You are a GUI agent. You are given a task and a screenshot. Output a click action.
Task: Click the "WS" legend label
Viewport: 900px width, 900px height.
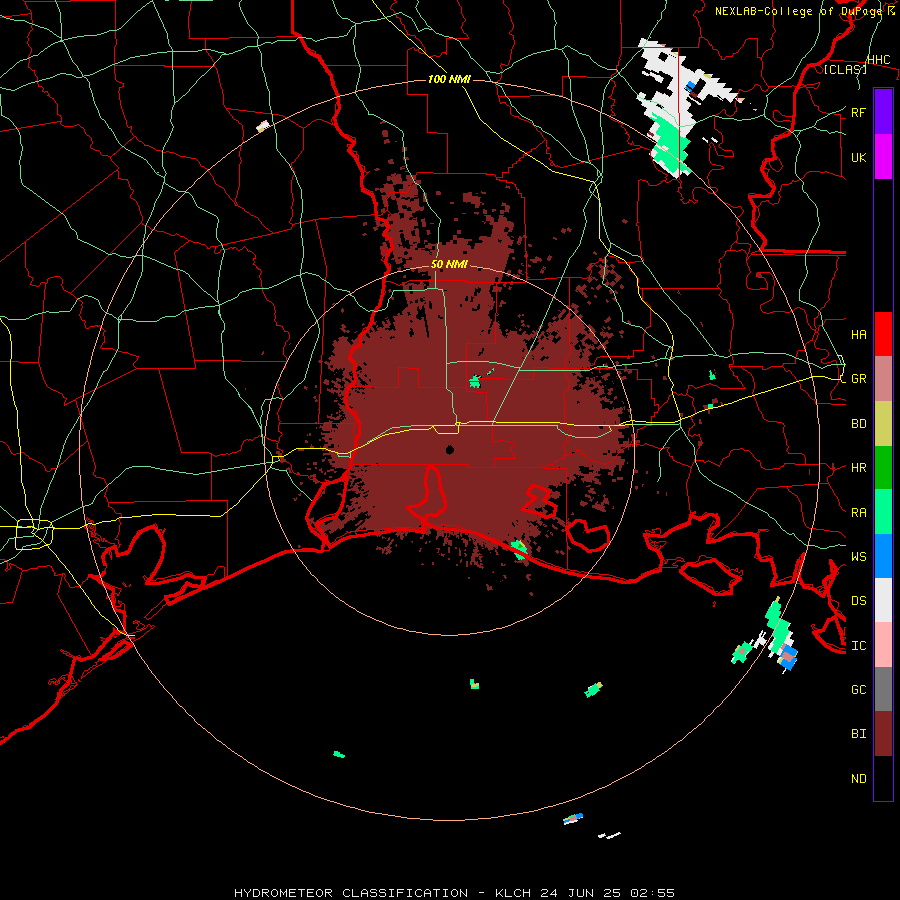[x=858, y=556]
